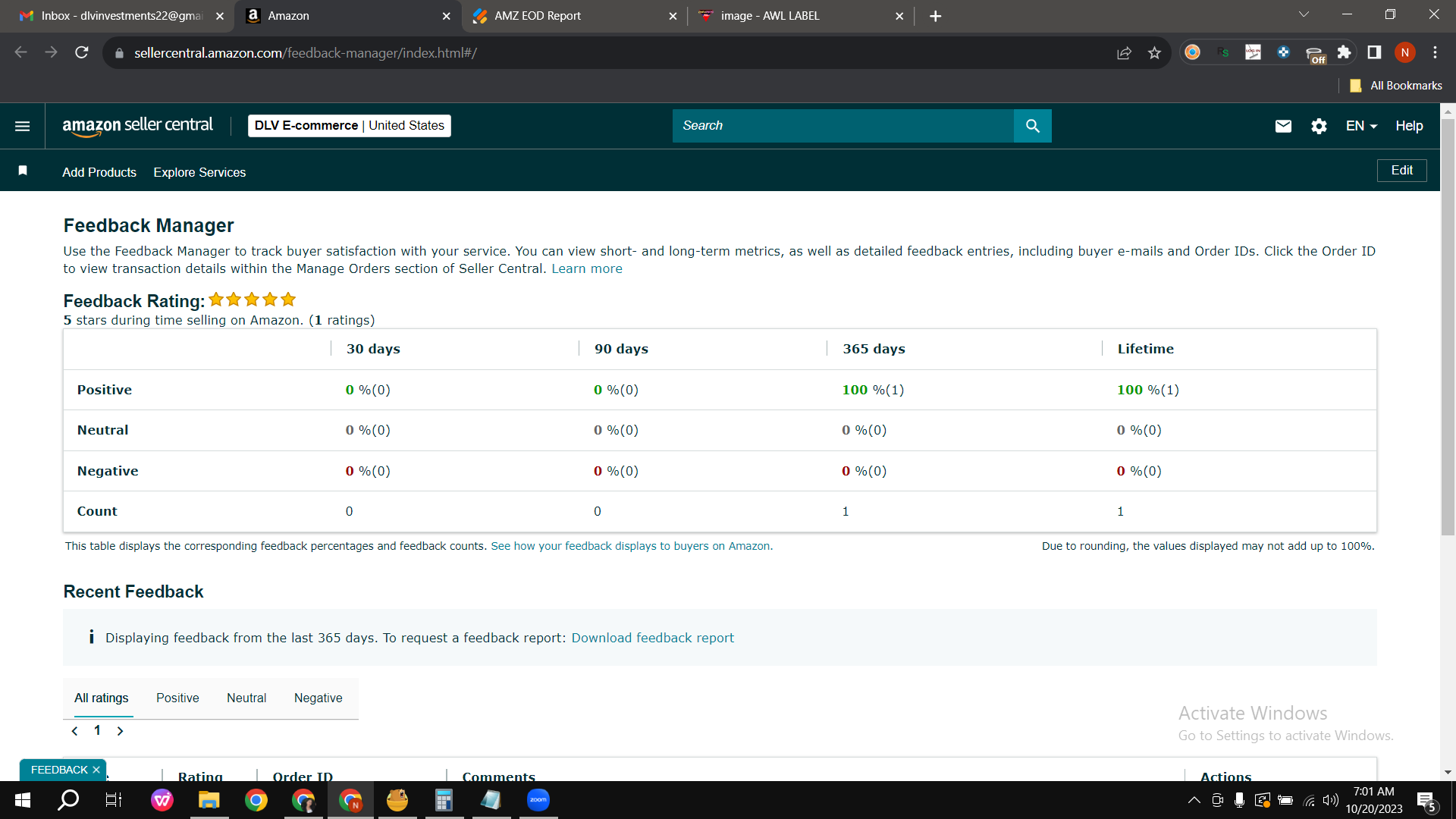
Task: Click the search magnifier button
Action: pos(1032,126)
